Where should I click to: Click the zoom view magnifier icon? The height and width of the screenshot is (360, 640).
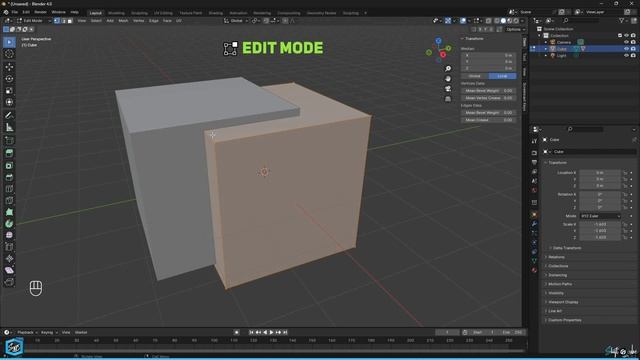click(448, 69)
